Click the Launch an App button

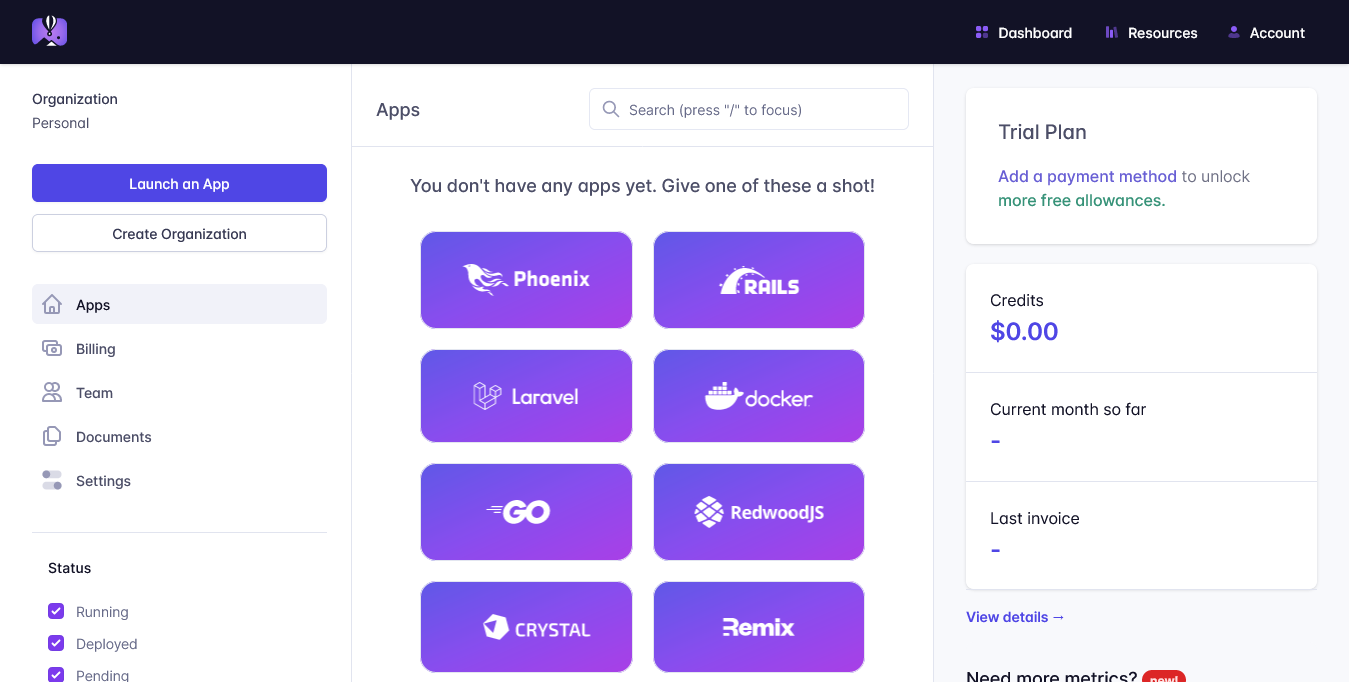click(179, 183)
